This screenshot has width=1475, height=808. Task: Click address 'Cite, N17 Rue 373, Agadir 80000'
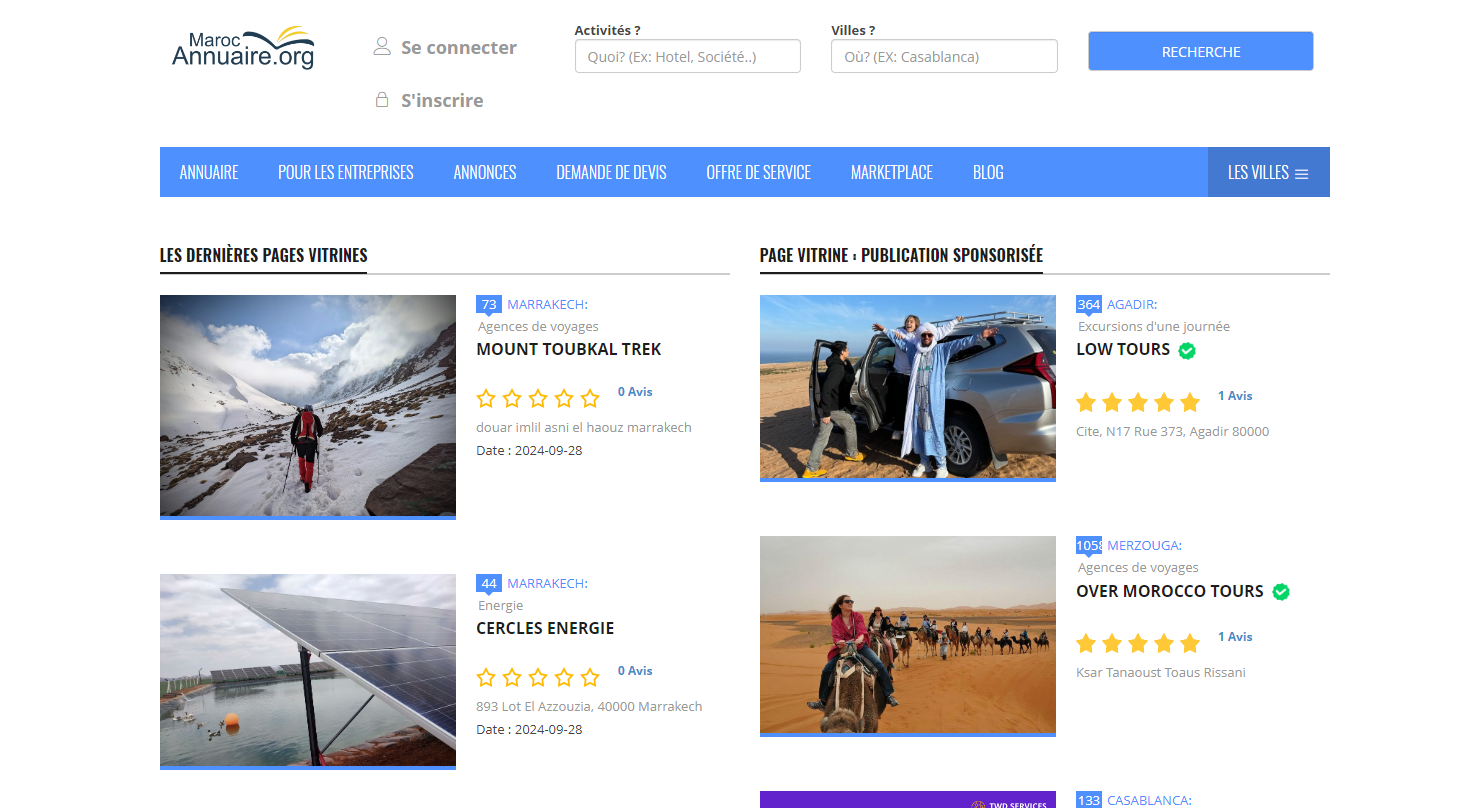[1173, 431]
